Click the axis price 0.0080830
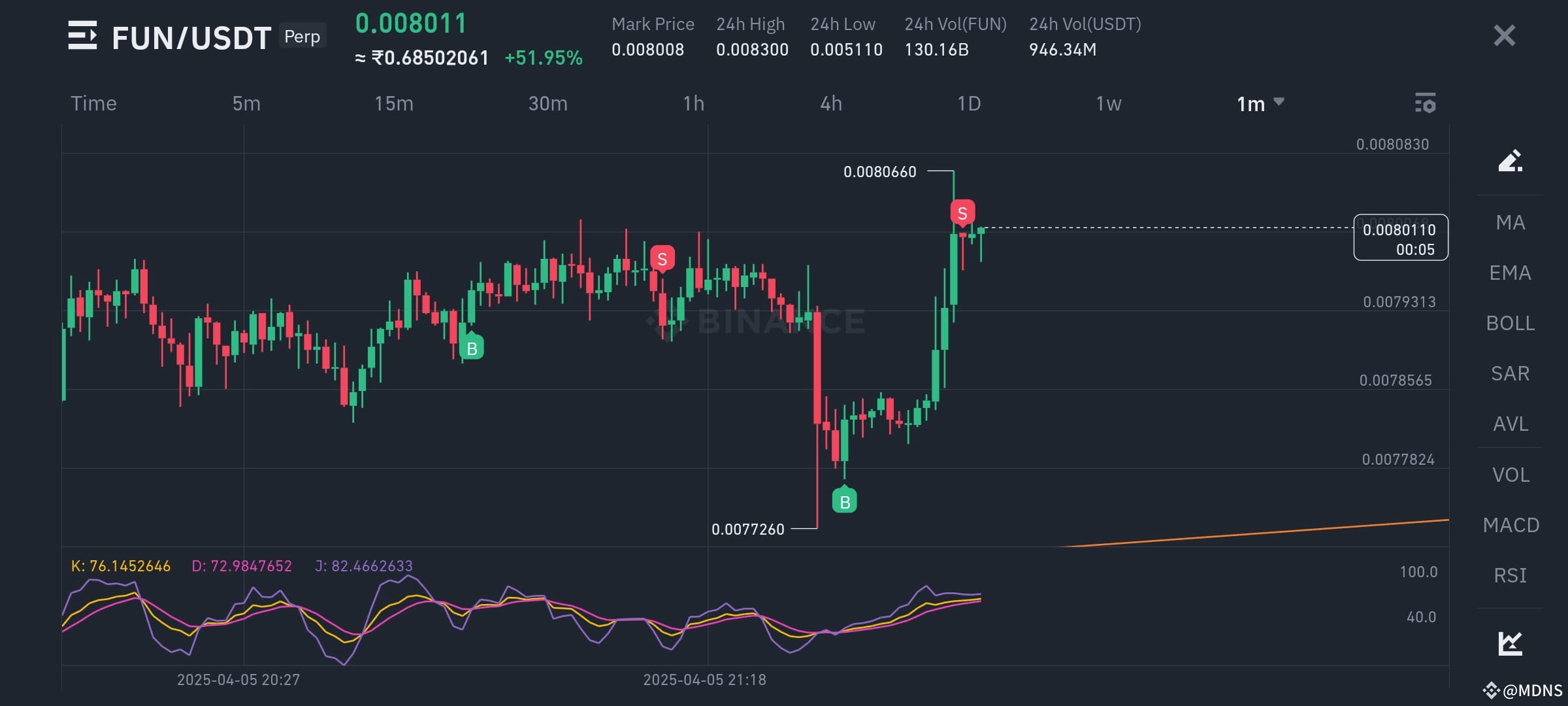Viewport: 1568px width, 706px height. (x=1392, y=144)
